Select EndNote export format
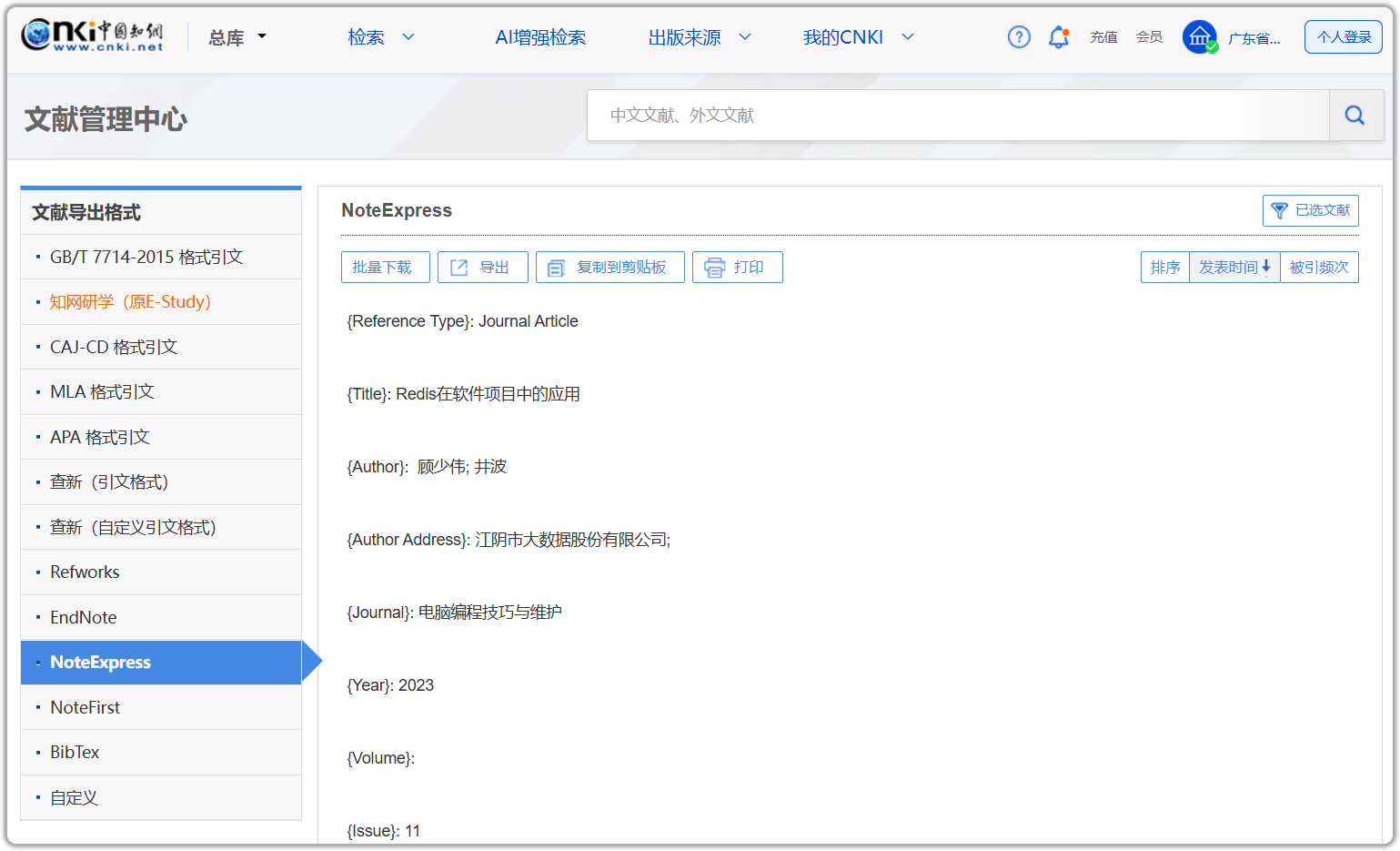 tap(84, 618)
